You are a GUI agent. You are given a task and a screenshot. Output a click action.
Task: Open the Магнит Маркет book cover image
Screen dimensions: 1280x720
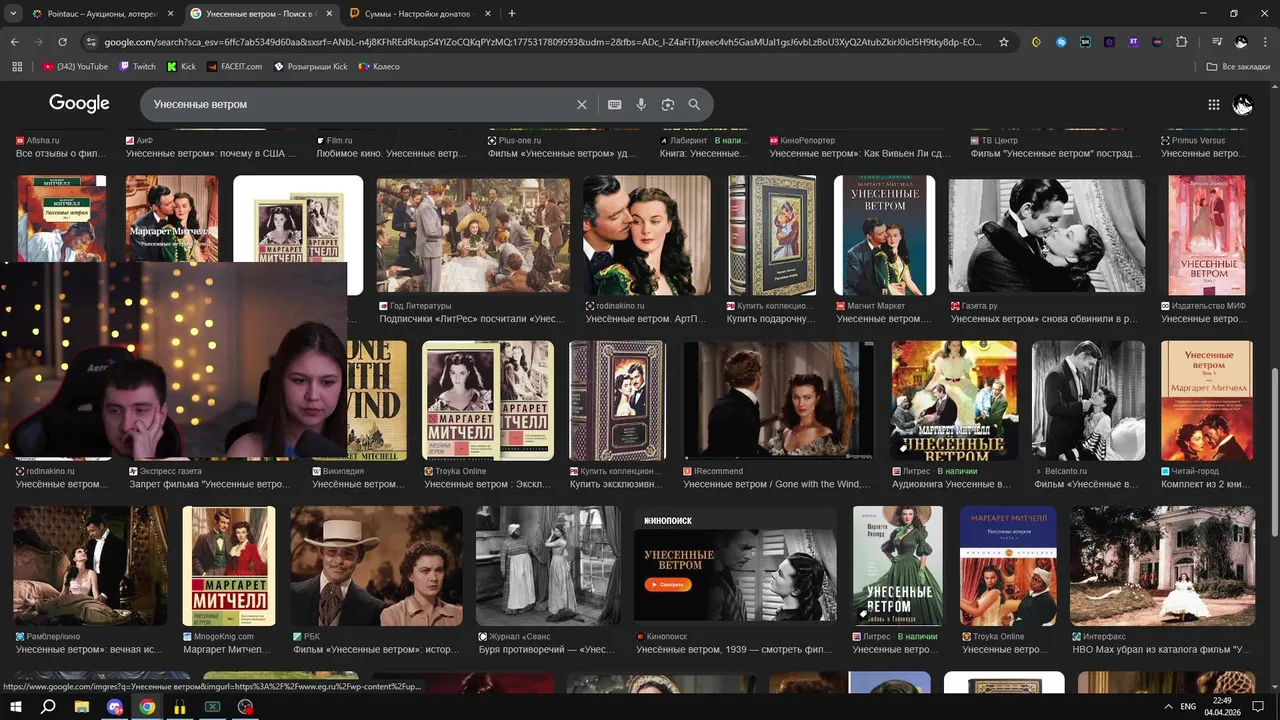click(x=885, y=236)
